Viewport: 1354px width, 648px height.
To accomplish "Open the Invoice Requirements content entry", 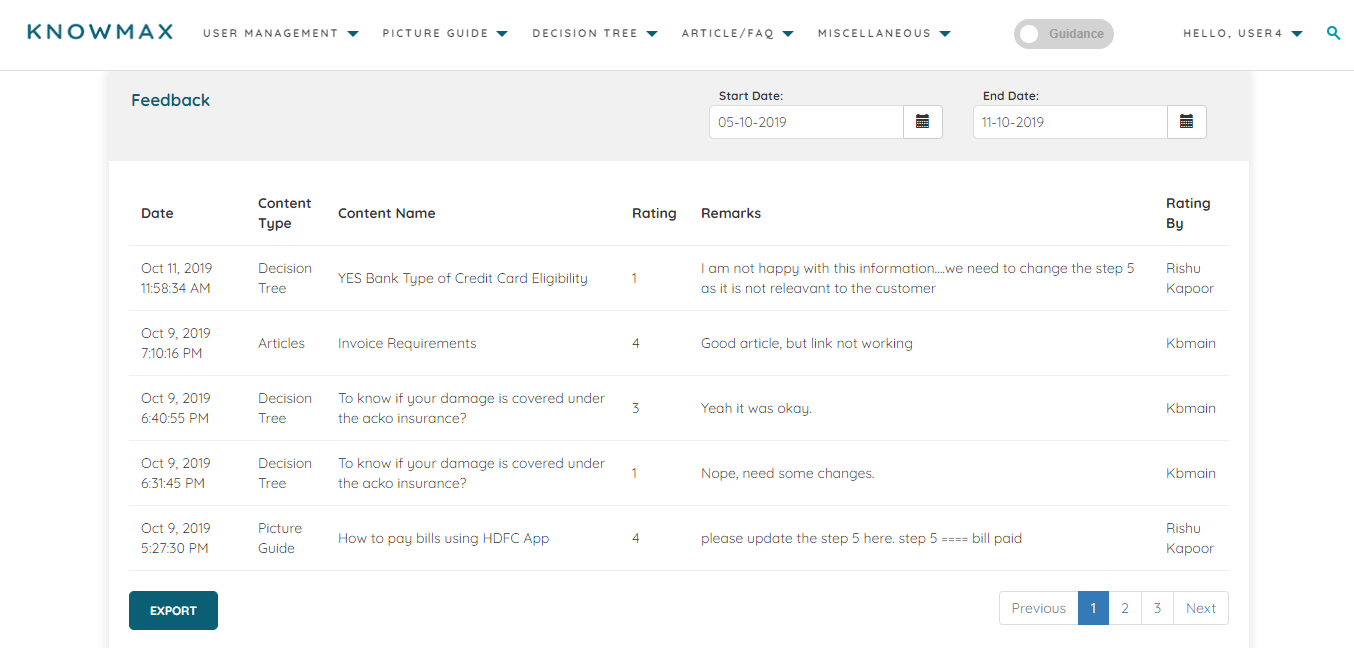I will click(x=407, y=344).
